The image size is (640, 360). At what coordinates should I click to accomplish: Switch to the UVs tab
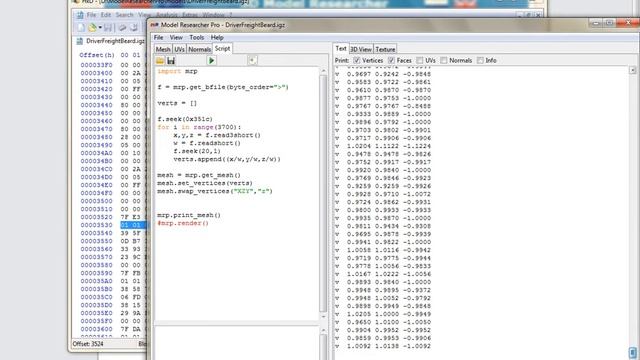pyautogui.click(x=179, y=49)
